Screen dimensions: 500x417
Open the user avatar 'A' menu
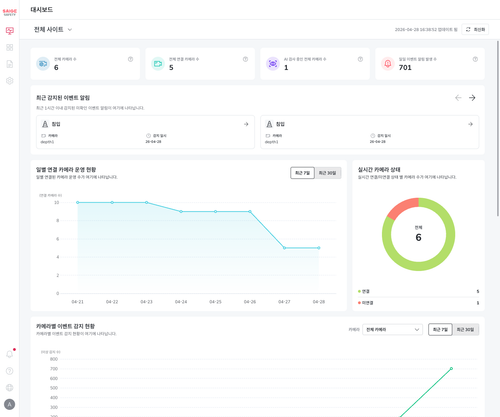coord(9,405)
